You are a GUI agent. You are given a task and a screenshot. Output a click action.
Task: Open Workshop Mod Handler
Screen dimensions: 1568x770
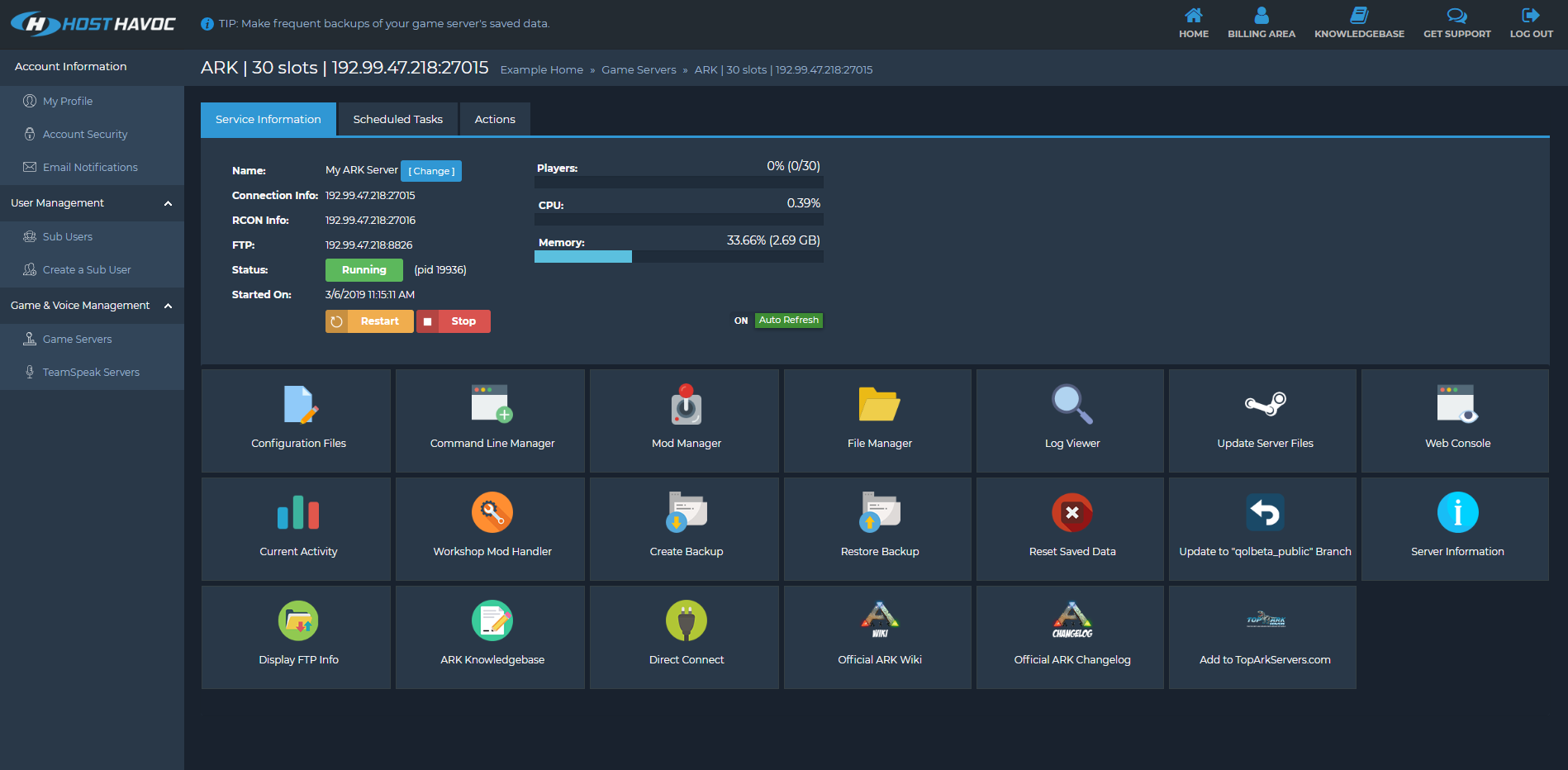492,529
